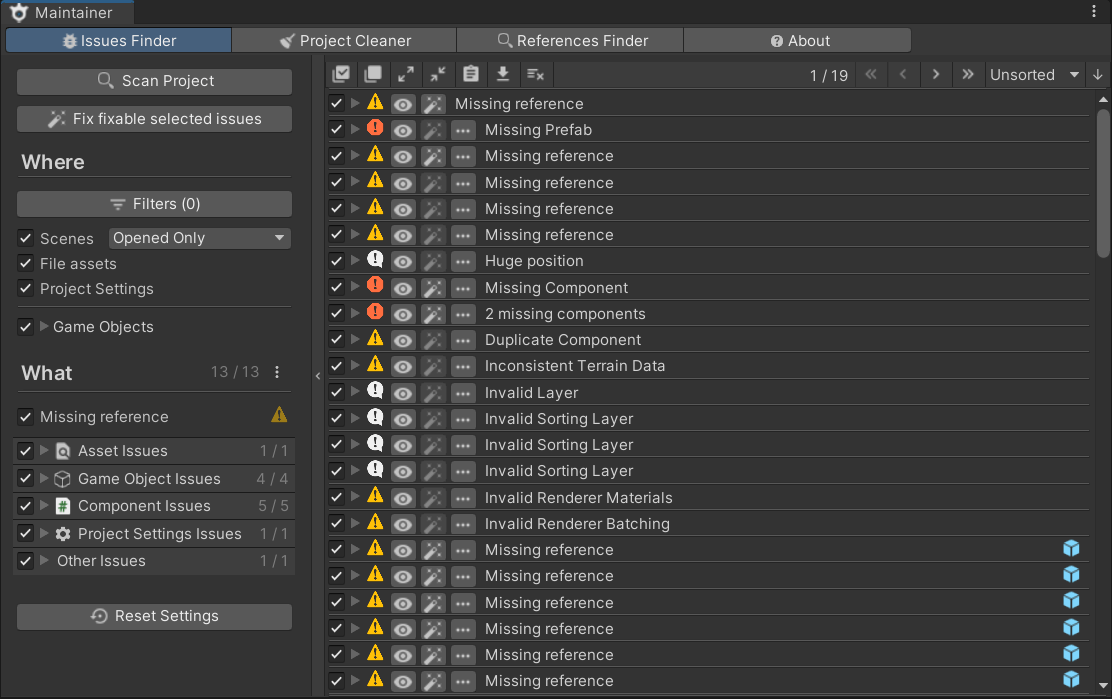Click the select all issues toolbar icon

341,74
